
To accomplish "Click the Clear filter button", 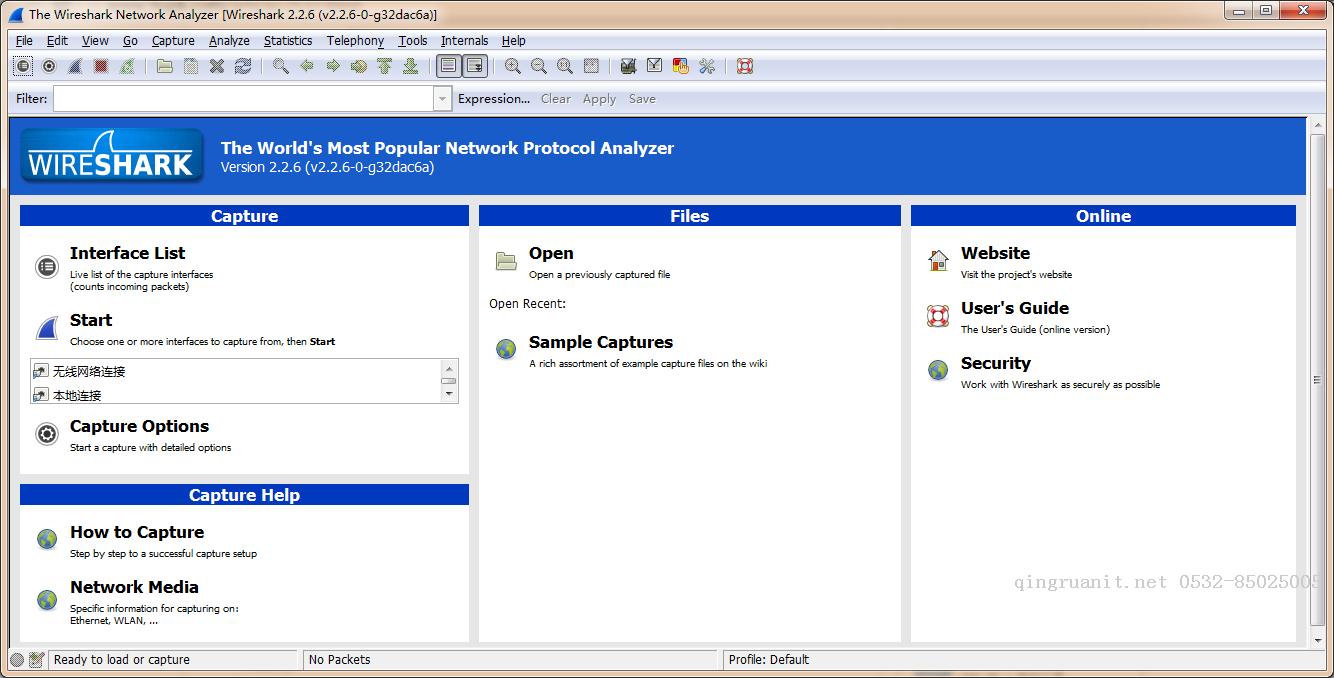I will [x=556, y=99].
